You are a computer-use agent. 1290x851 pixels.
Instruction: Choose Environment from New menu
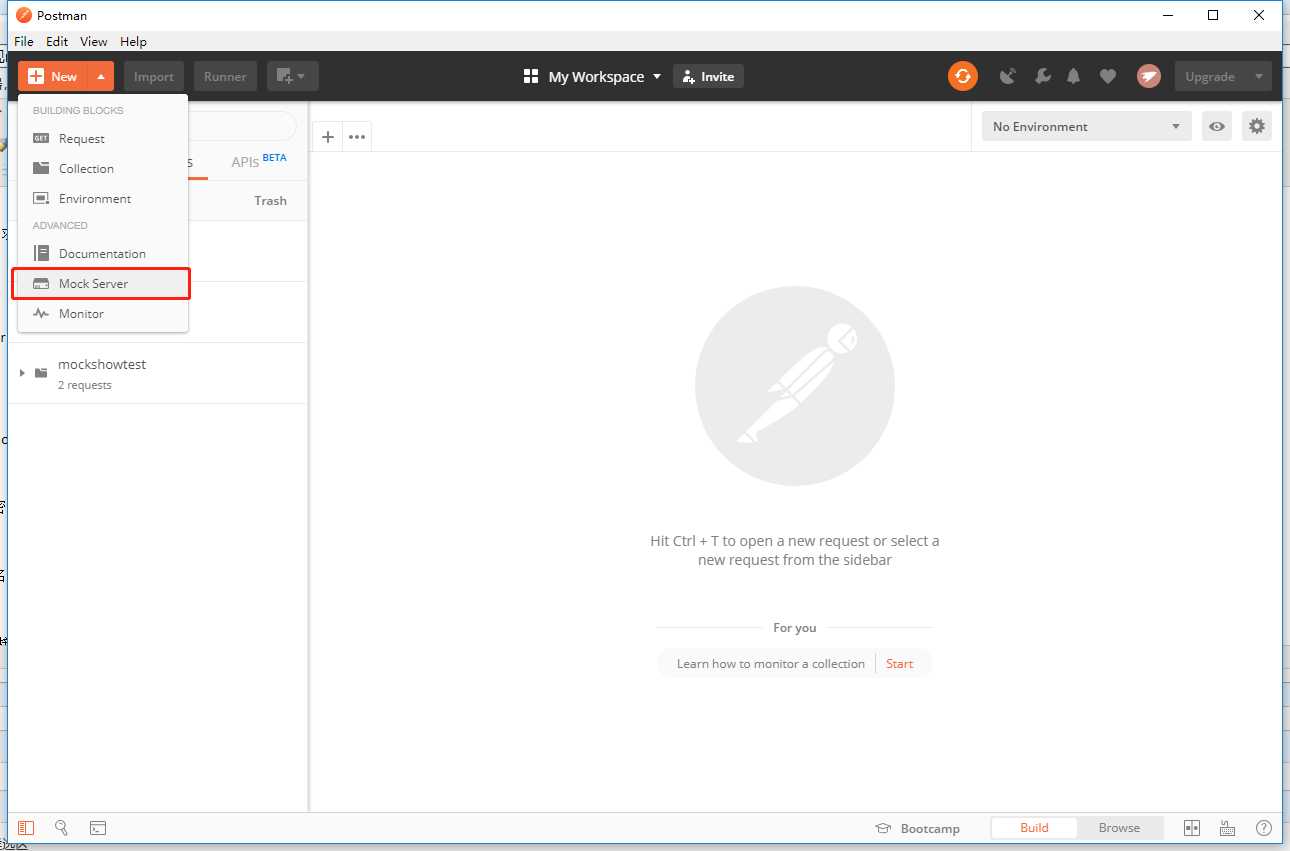pyautogui.click(x=103, y=198)
